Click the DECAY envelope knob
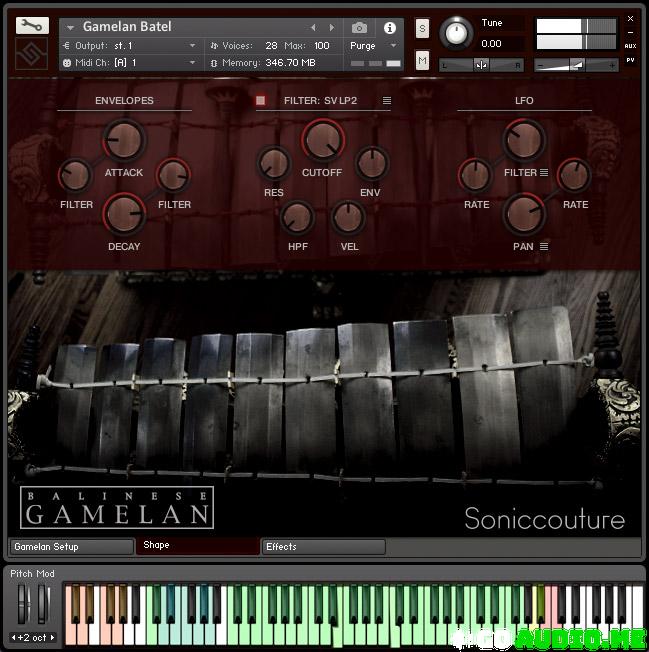 point(124,214)
